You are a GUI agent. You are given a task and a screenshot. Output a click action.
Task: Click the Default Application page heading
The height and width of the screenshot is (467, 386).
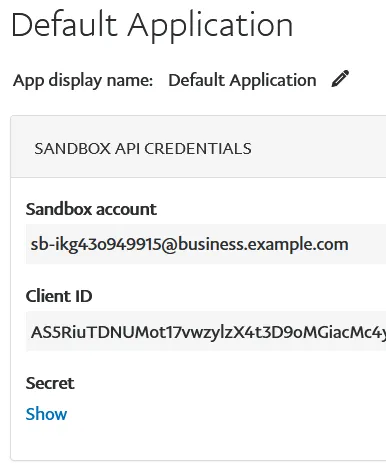tap(152, 26)
